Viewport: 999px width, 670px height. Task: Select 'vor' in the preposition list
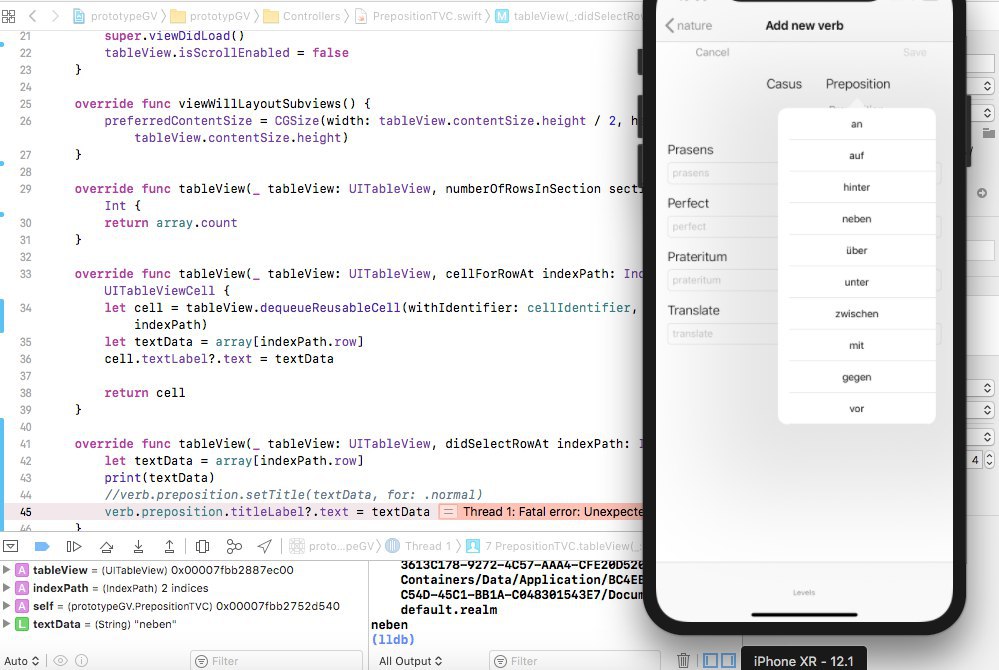pos(856,409)
